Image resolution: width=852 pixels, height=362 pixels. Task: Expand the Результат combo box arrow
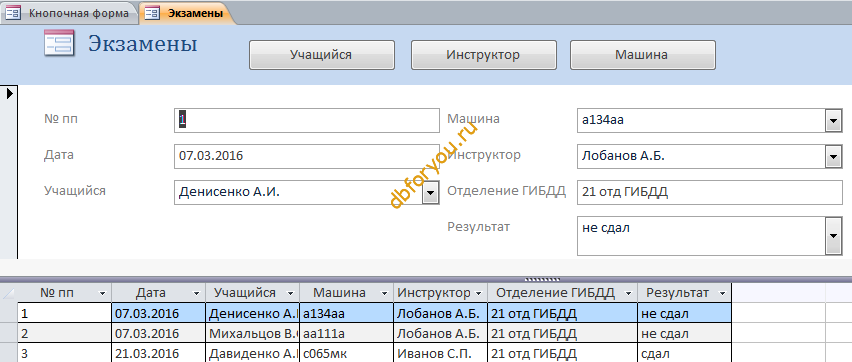833,235
